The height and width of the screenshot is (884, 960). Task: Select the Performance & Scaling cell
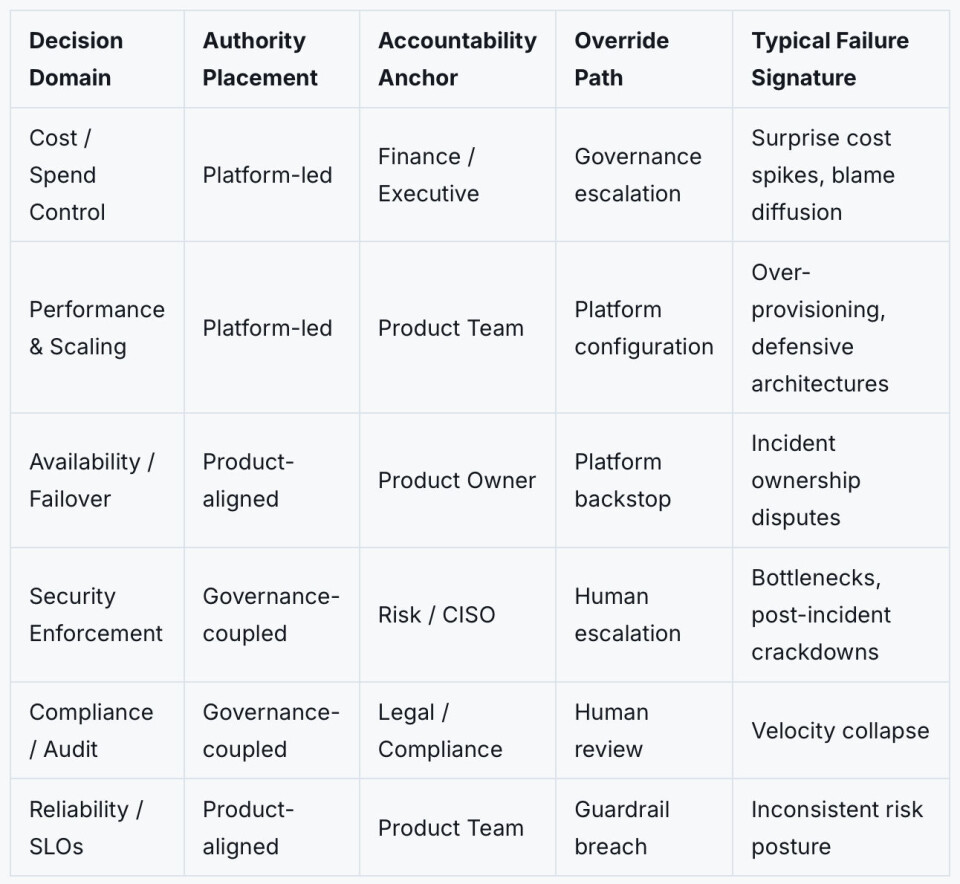[x=97, y=328]
